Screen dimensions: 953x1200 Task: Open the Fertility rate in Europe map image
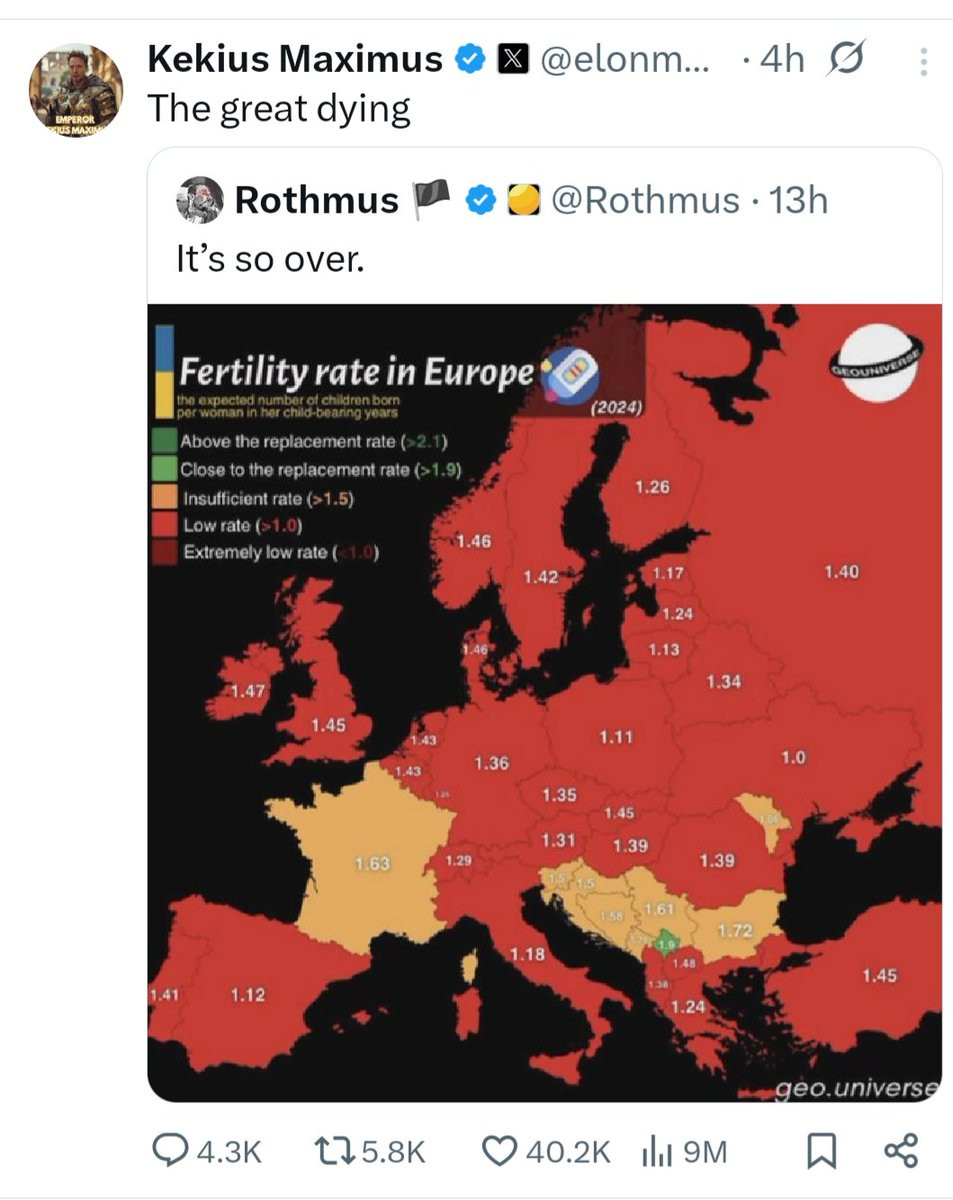pos(545,703)
